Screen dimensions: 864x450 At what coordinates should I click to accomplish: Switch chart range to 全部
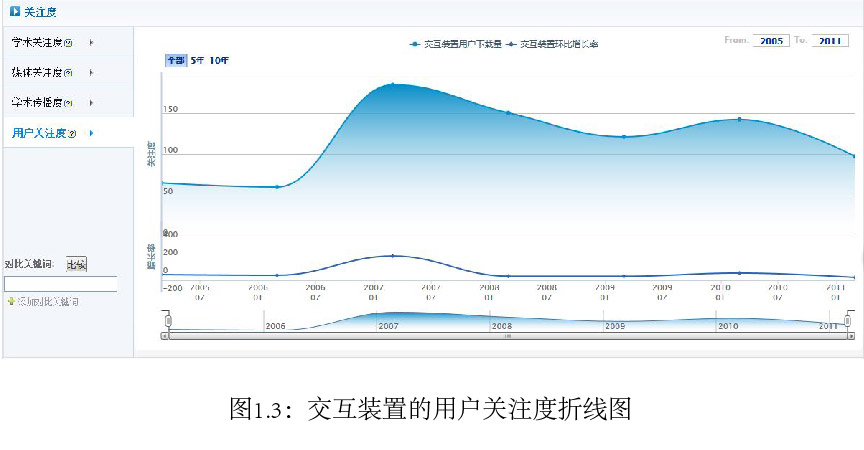click(x=176, y=61)
